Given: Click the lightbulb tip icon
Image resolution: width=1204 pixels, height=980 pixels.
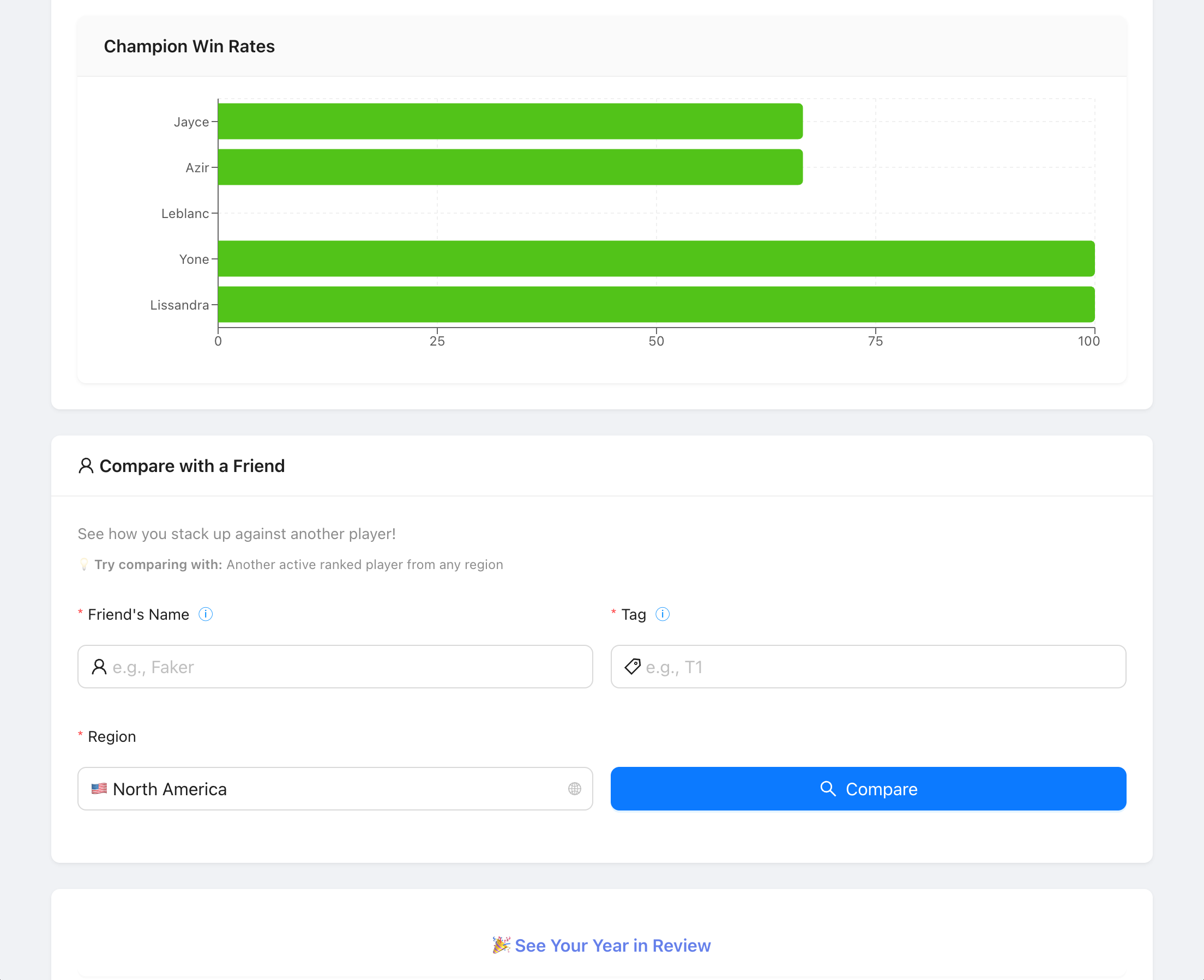Looking at the screenshot, I should point(84,565).
